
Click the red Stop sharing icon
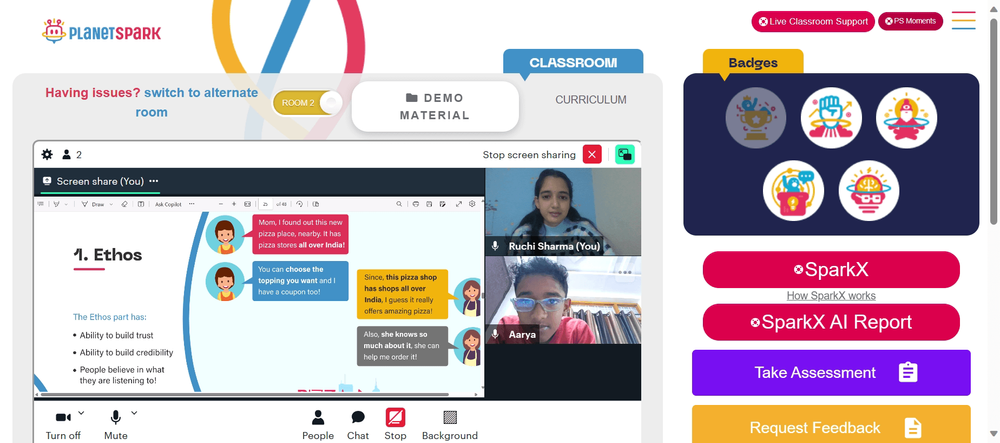point(395,418)
